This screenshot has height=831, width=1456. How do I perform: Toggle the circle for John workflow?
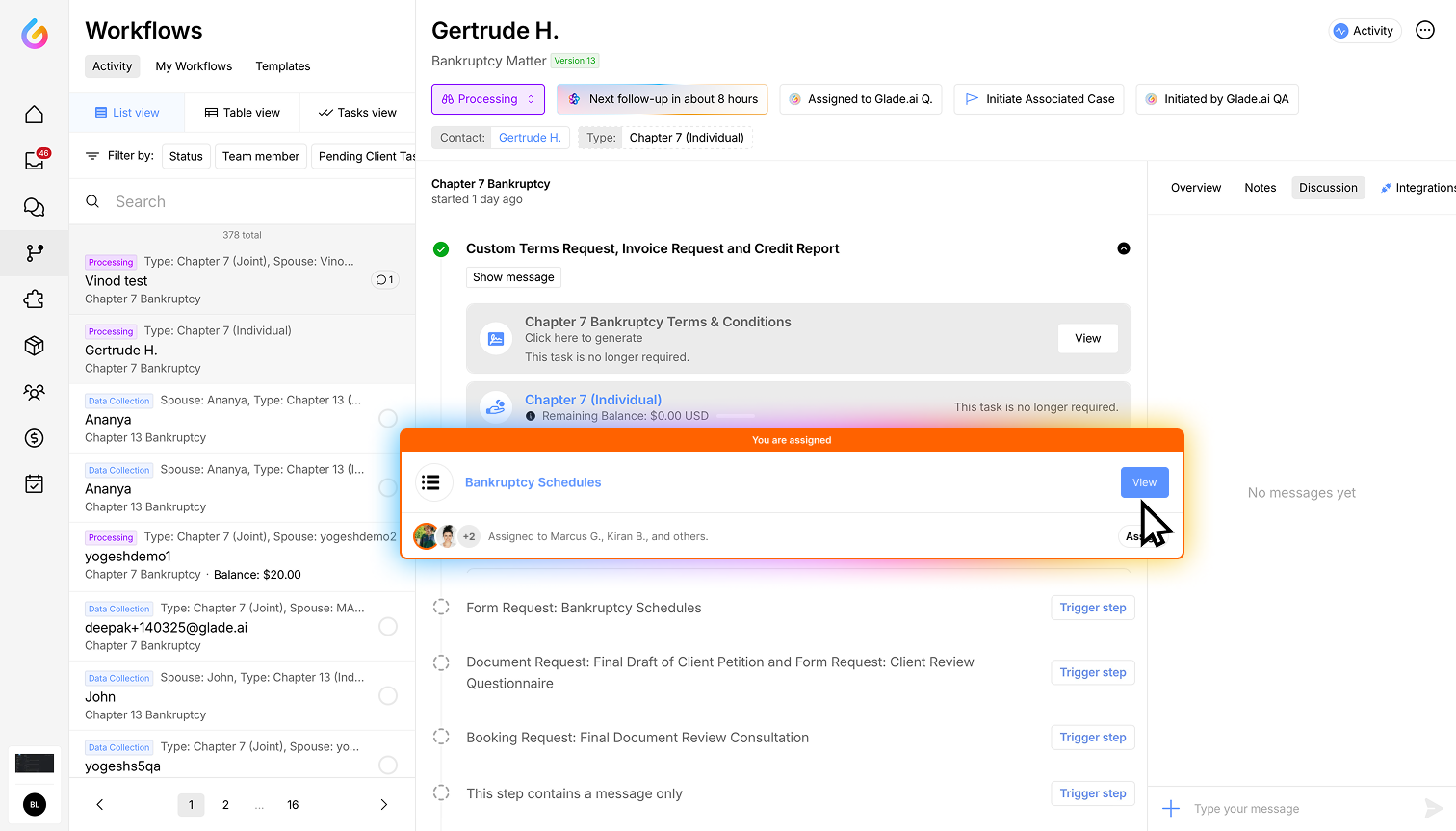click(x=388, y=695)
